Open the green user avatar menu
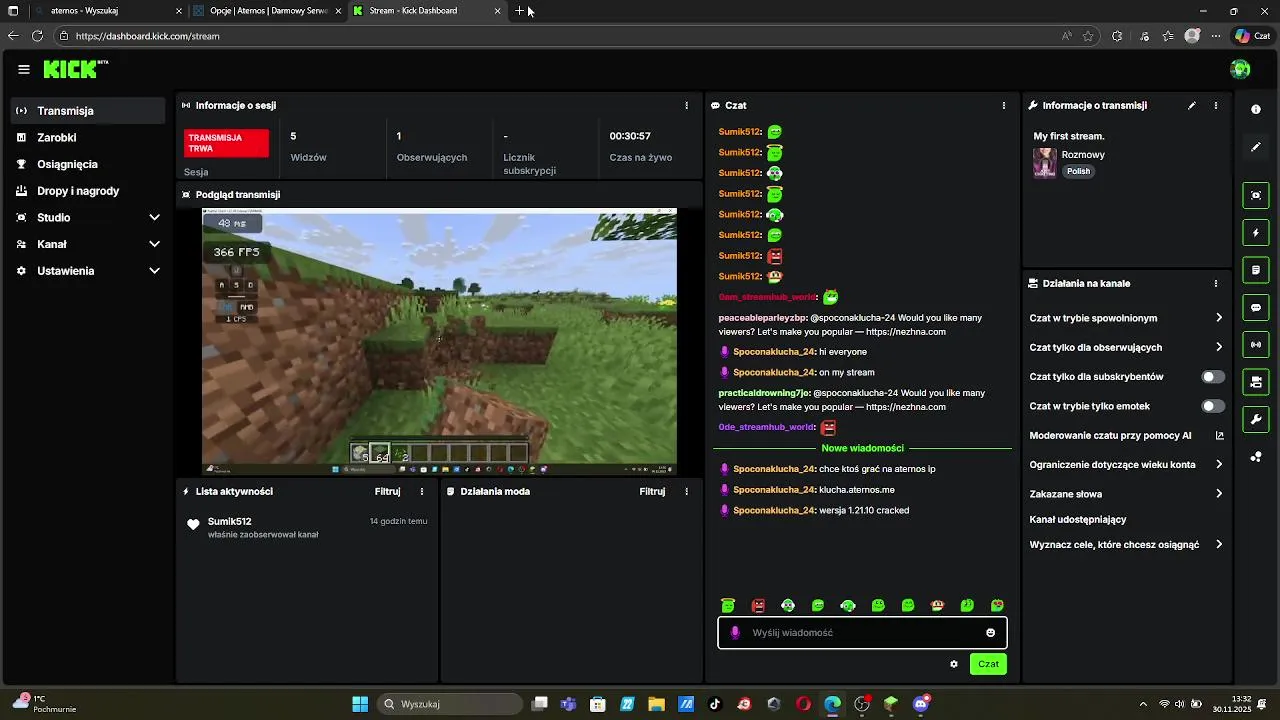Screen dimensions: 1280x720 [1240, 69]
